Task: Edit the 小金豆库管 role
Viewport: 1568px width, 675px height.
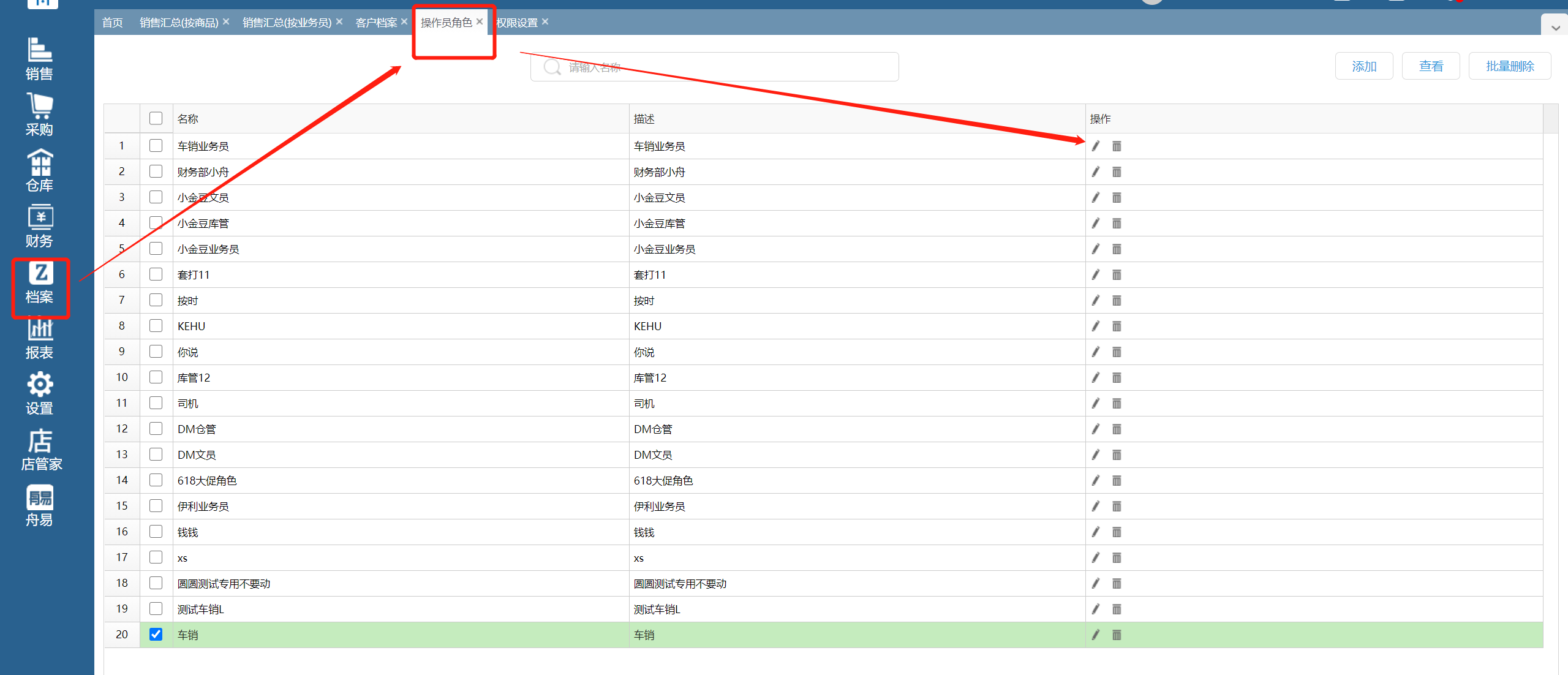Action: 1096,223
